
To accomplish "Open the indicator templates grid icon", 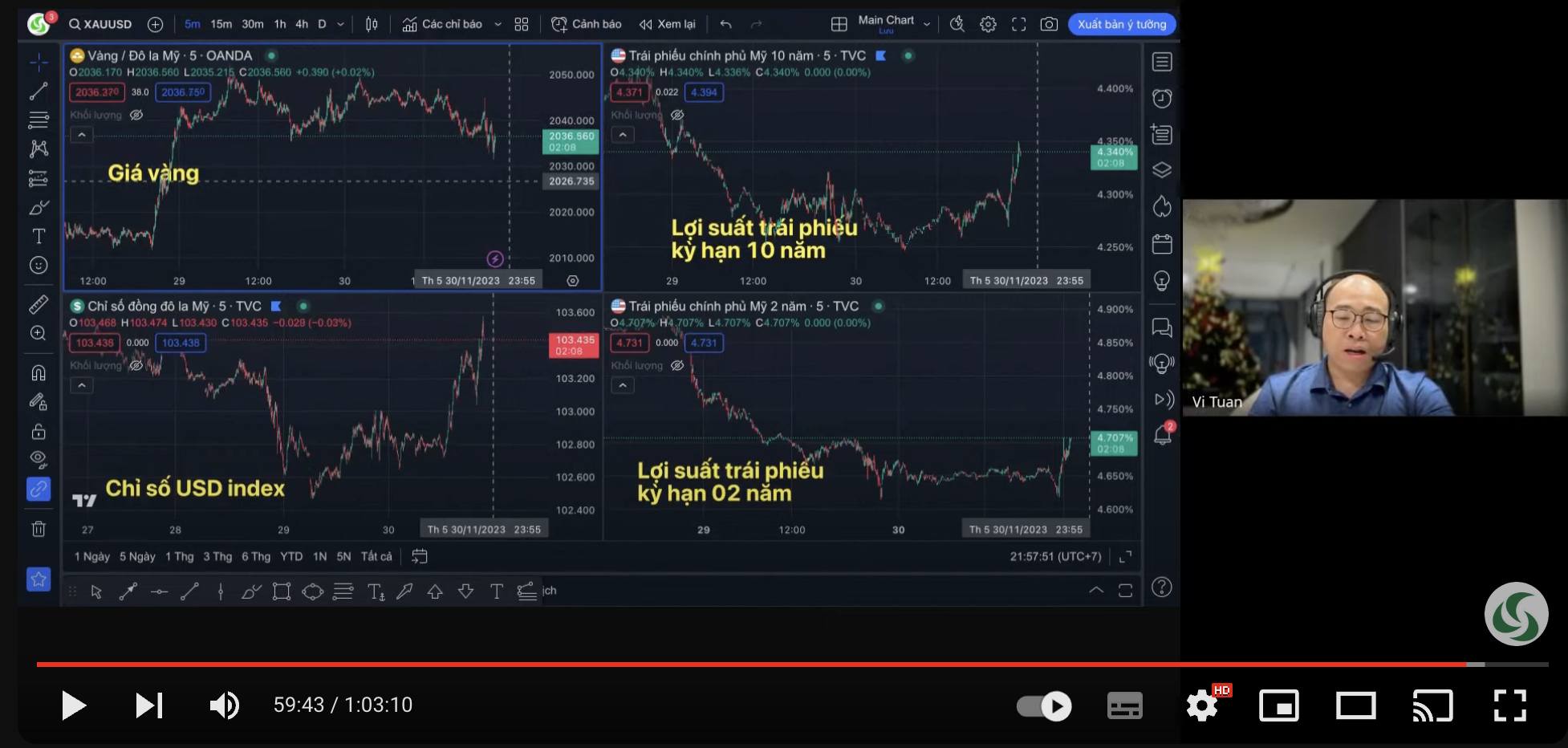I will [x=522, y=24].
